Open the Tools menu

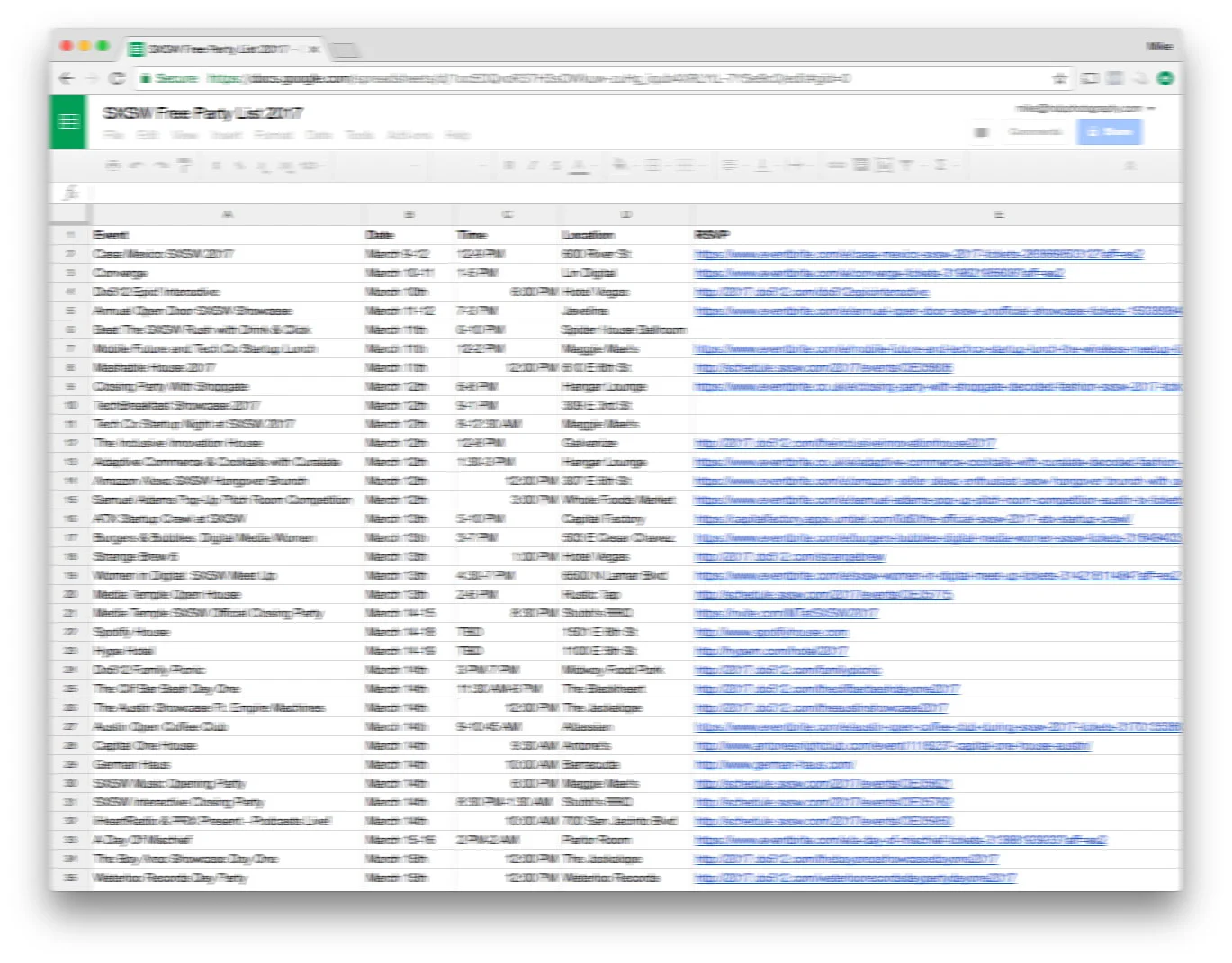pyautogui.click(x=360, y=135)
